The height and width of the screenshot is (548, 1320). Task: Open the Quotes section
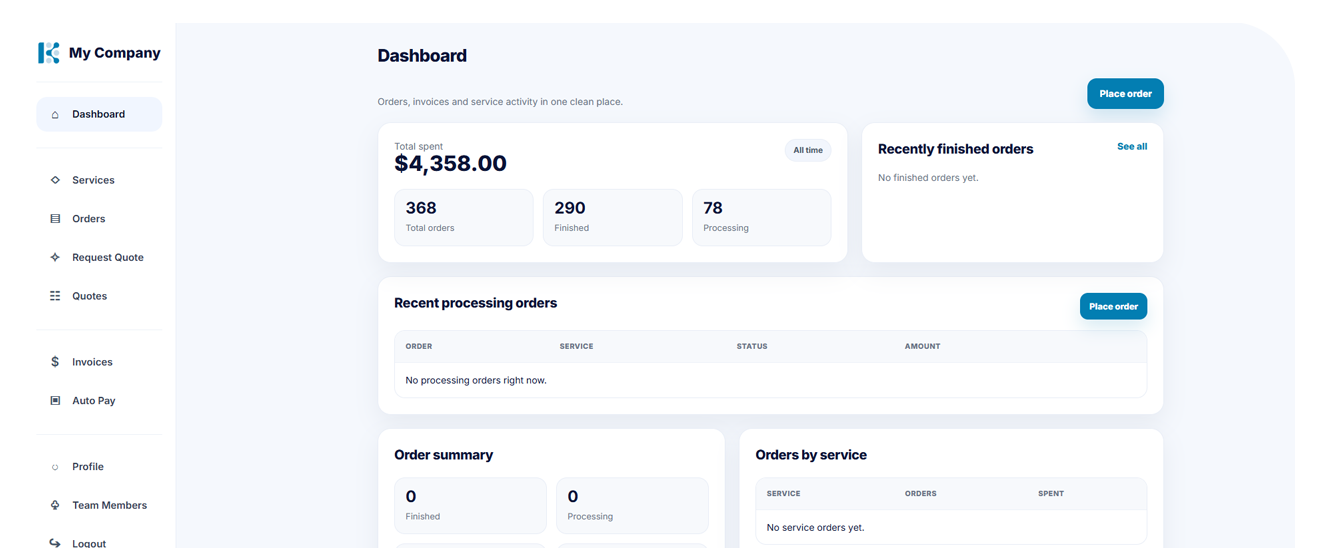coord(99,296)
